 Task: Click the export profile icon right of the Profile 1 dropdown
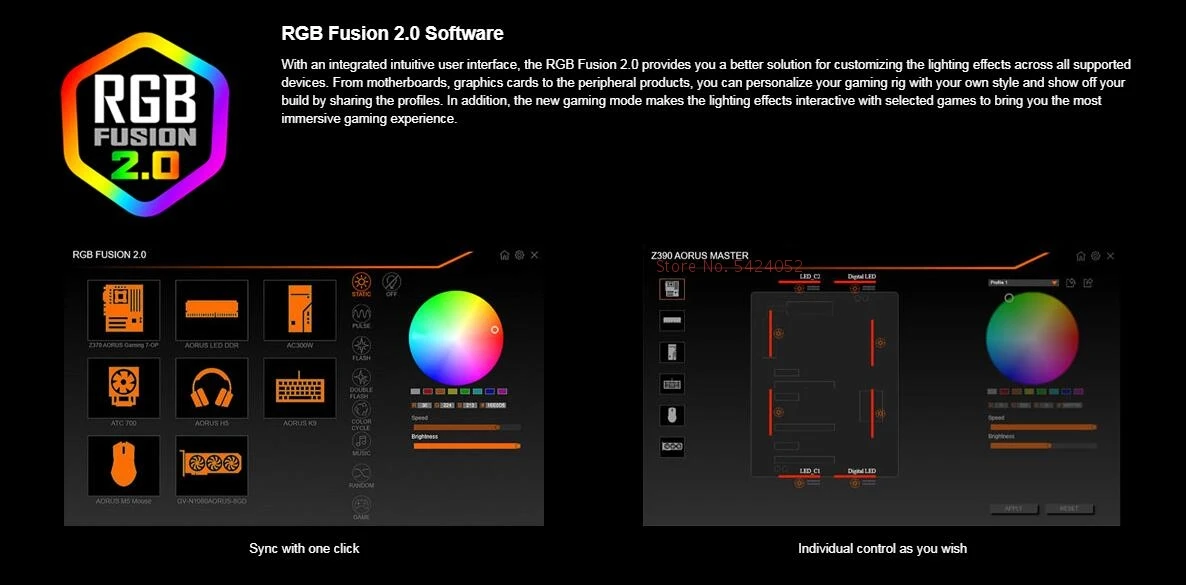(x=1088, y=282)
